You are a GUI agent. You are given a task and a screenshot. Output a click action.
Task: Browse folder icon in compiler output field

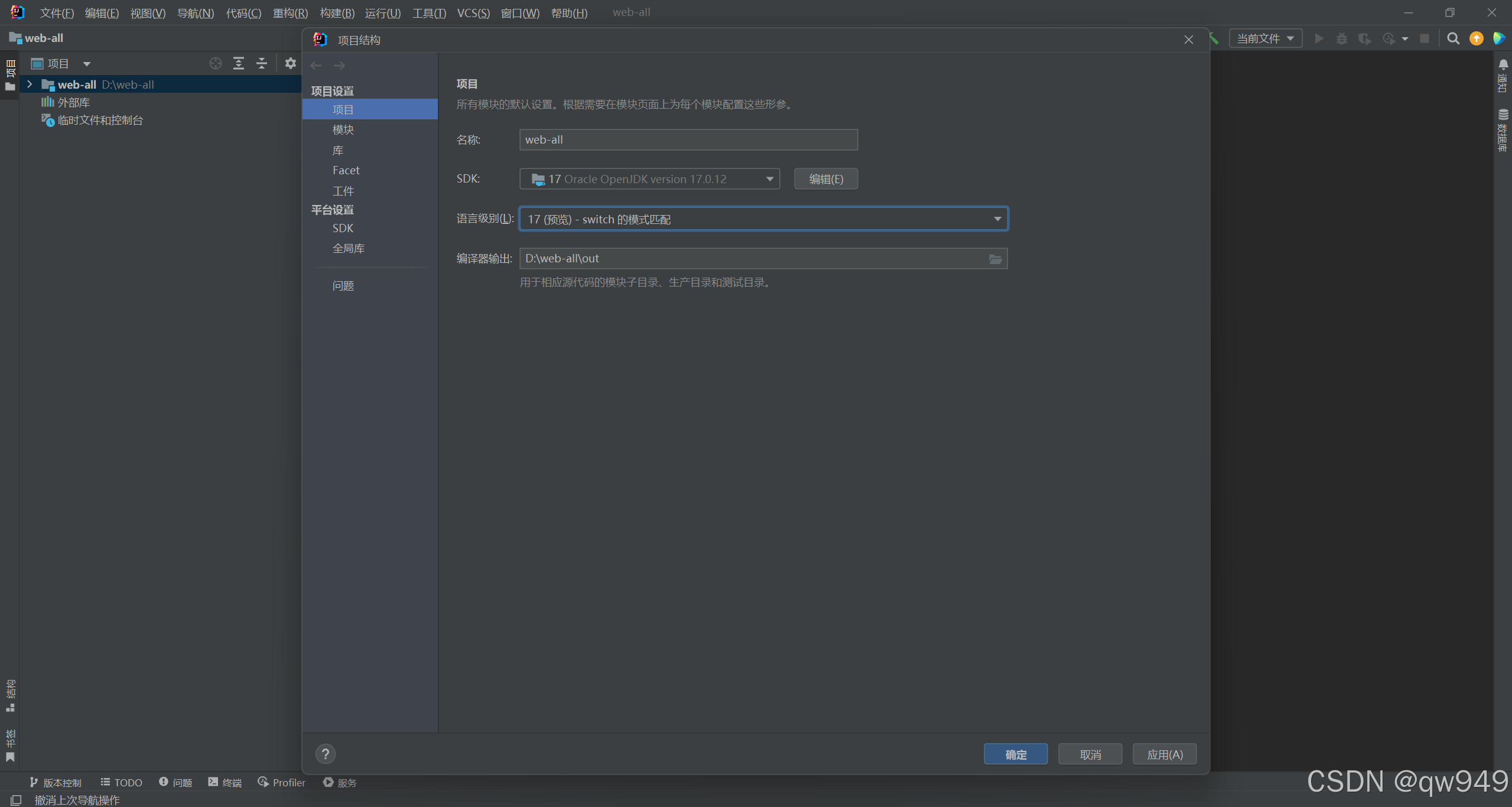point(995,259)
